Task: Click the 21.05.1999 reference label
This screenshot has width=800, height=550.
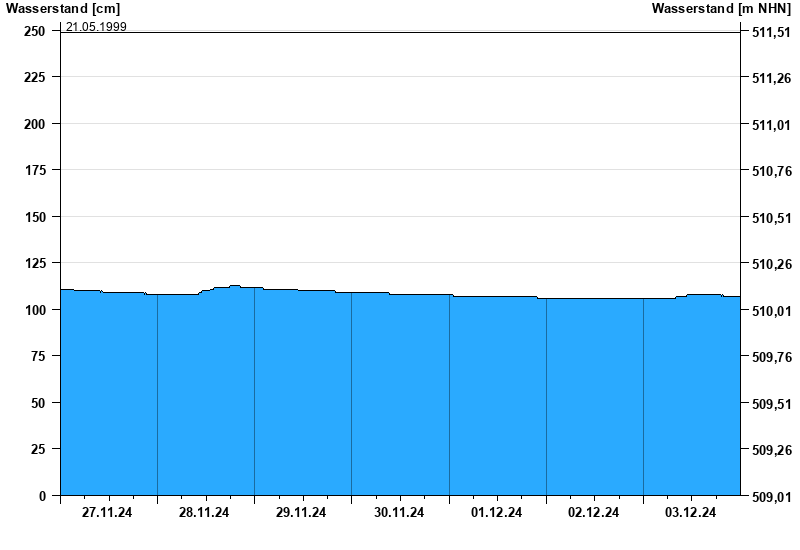Action: point(96,27)
